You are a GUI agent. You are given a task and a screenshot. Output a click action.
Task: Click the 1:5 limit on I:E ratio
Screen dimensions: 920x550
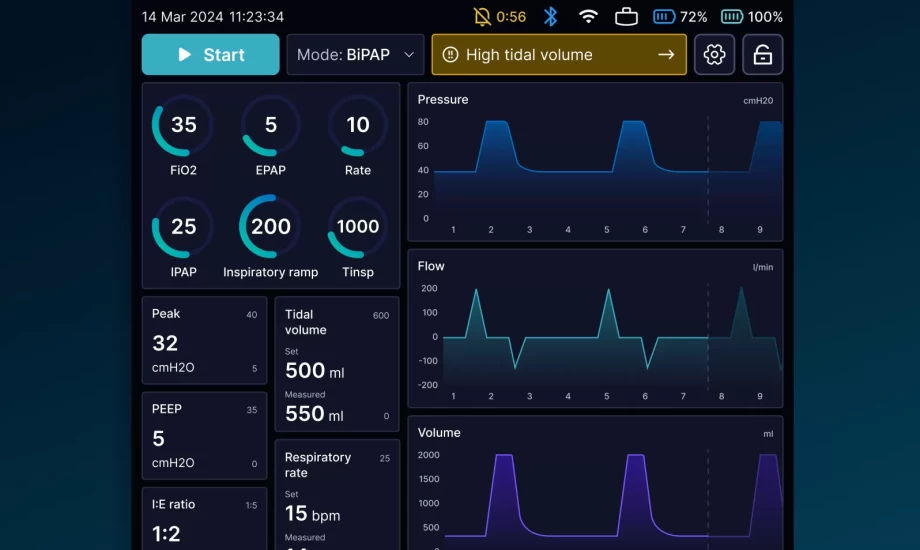[x=251, y=505]
